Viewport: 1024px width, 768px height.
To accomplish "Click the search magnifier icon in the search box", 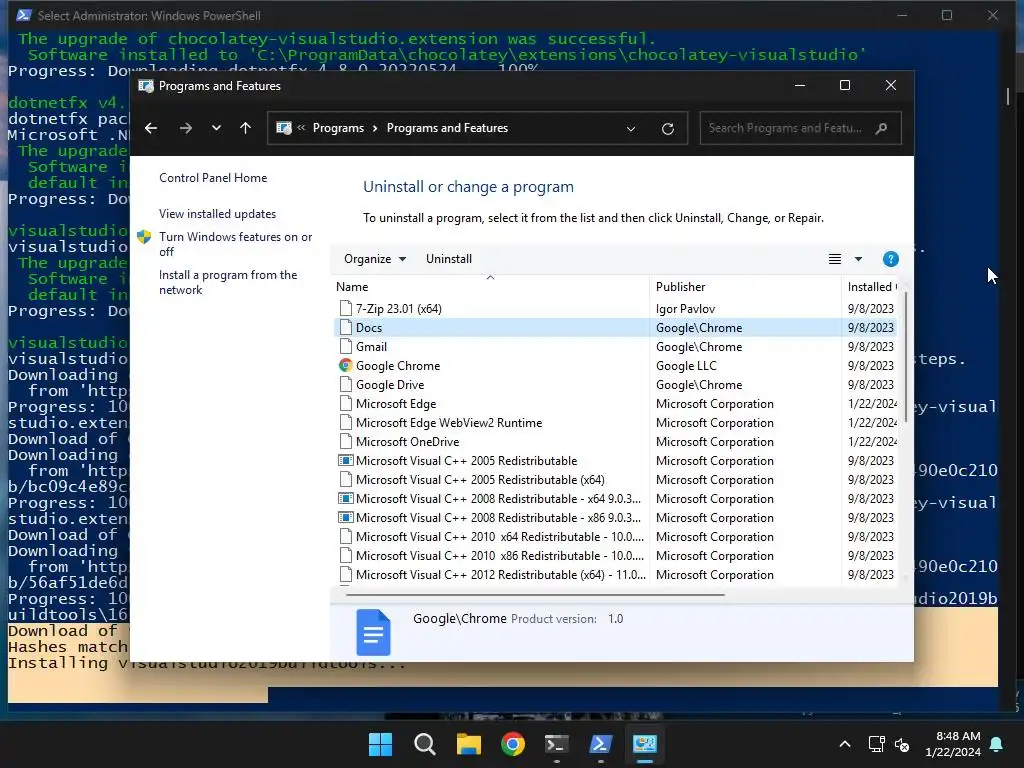I will [882, 128].
